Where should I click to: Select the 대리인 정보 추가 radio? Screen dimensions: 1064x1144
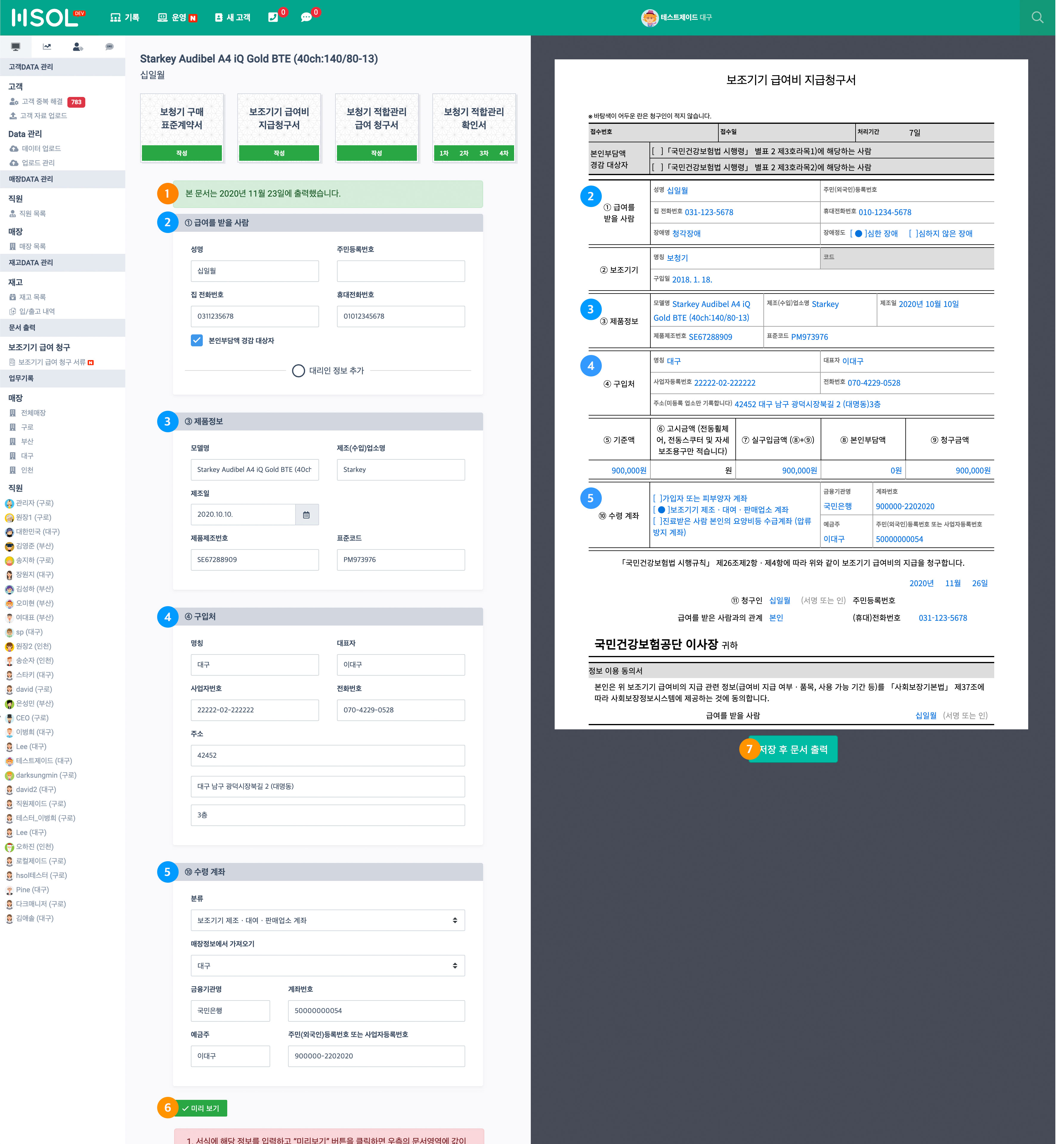298,370
